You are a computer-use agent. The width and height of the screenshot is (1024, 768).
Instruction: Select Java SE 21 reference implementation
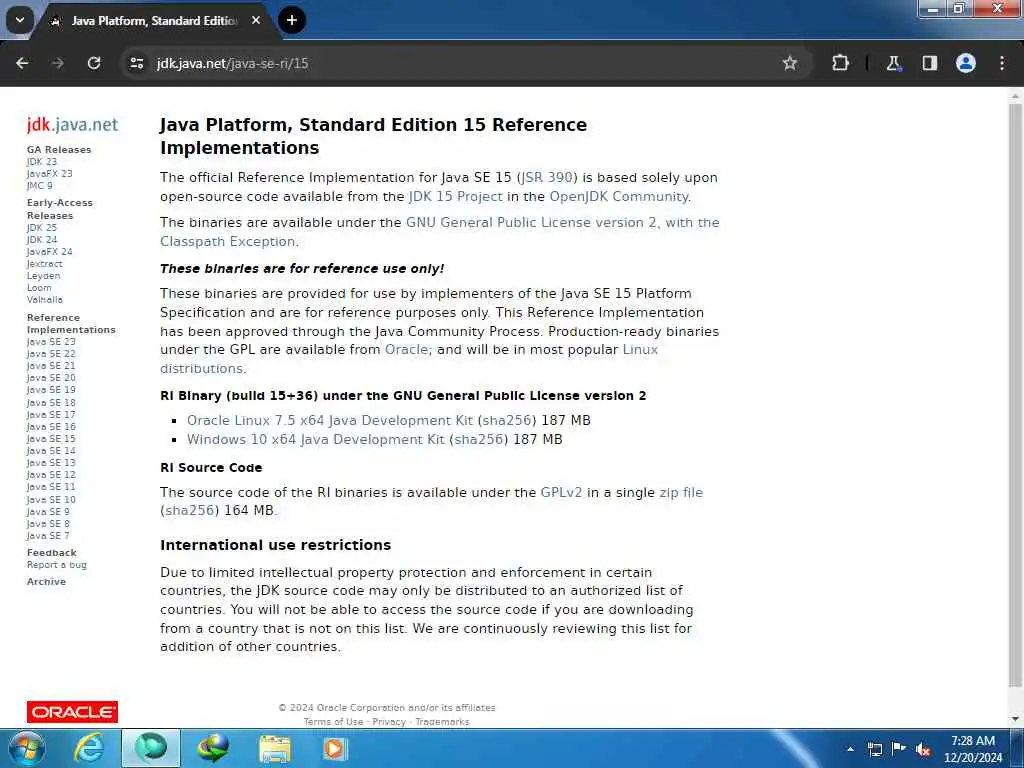tap(51, 366)
